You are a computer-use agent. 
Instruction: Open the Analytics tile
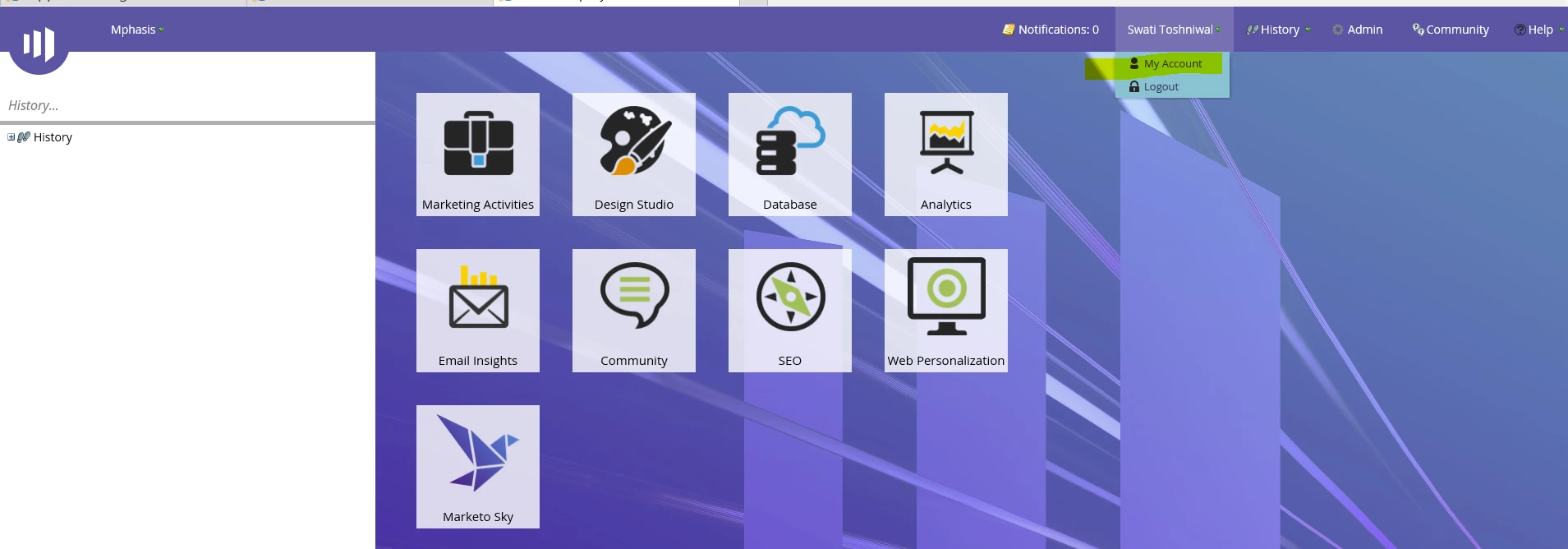pos(946,155)
